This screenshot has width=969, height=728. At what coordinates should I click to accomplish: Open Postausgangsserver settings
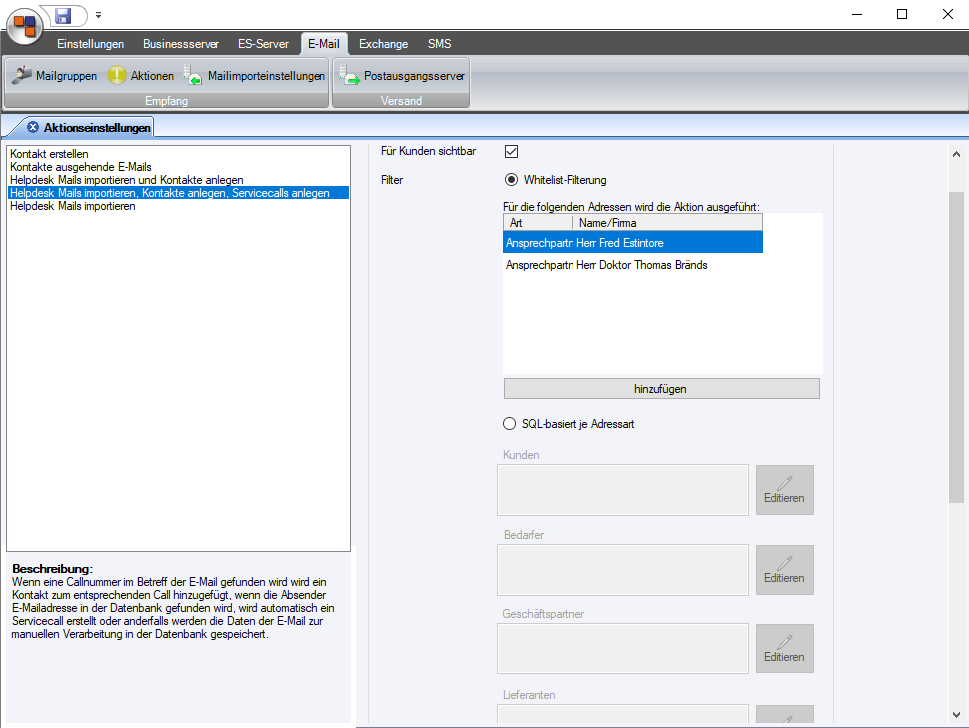402,76
